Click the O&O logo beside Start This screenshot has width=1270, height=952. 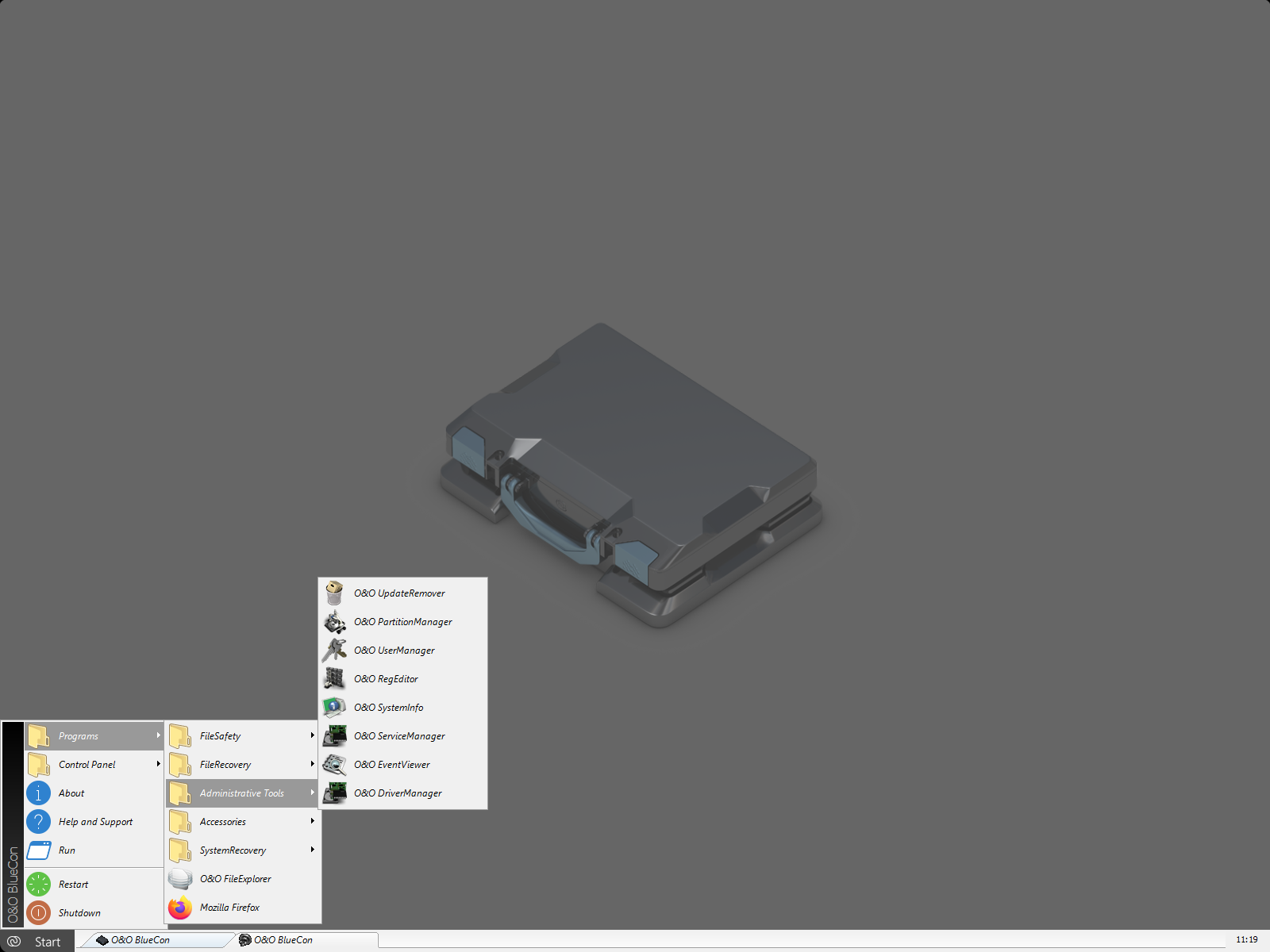click(x=13, y=941)
